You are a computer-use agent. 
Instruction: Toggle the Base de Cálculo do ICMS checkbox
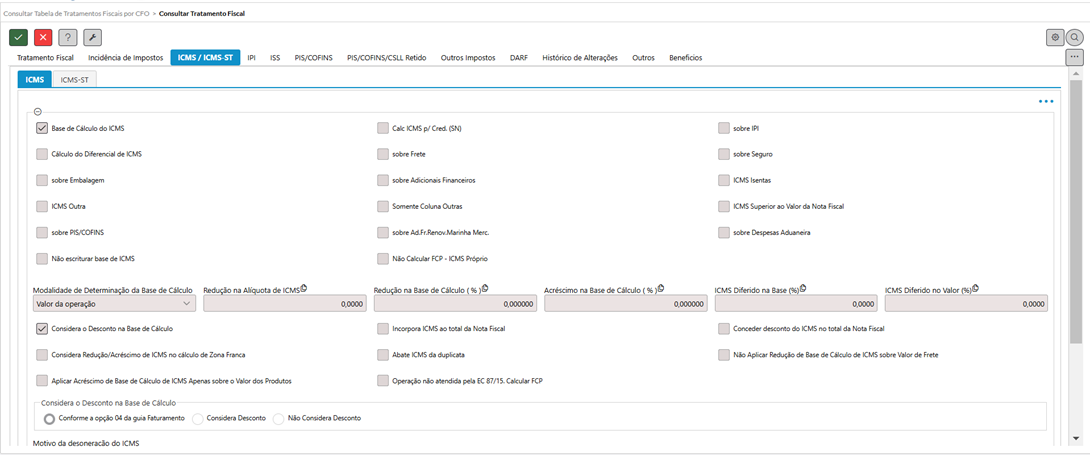(x=42, y=128)
